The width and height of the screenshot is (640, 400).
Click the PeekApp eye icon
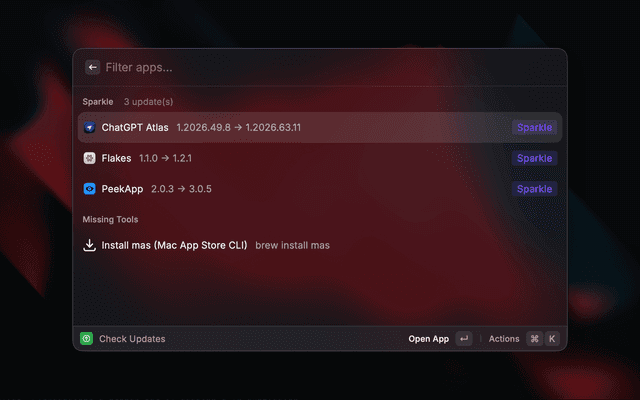point(89,189)
